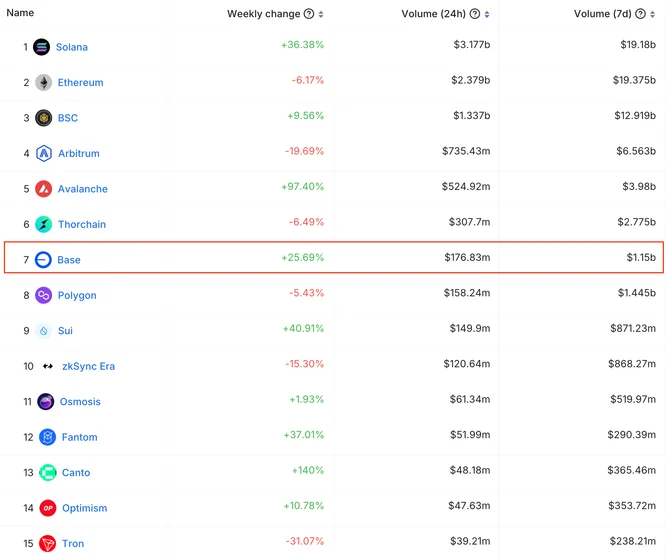Screen dimensions: 666x560
Task: Open the zkSync Era link
Action: coord(88,366)
